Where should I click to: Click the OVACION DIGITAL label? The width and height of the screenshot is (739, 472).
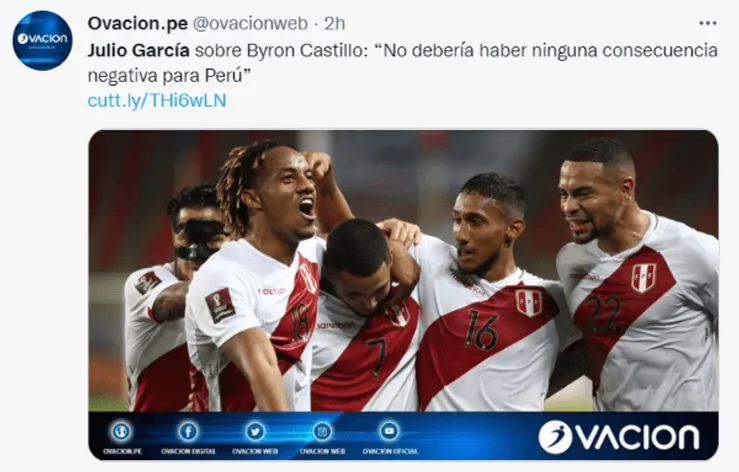[189, 451]
